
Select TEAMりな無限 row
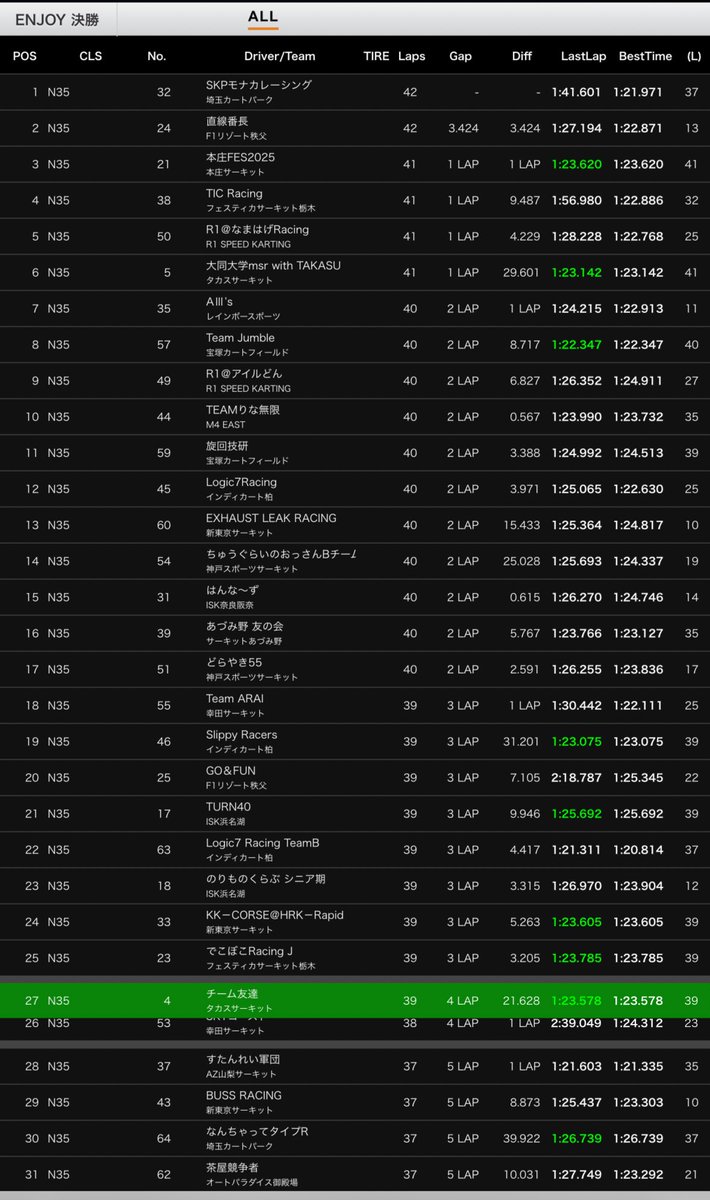355,416
